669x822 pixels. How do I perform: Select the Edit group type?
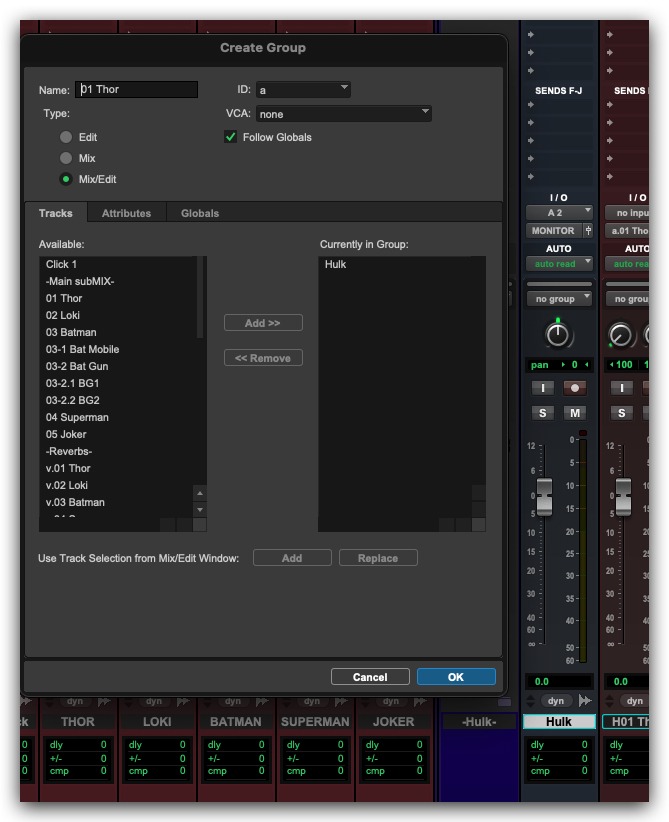pos(66,137)
